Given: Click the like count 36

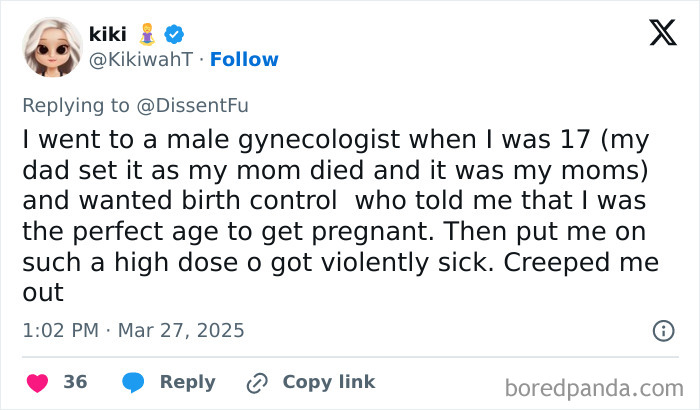Looking at the screenshot, I should click(75, 382).
